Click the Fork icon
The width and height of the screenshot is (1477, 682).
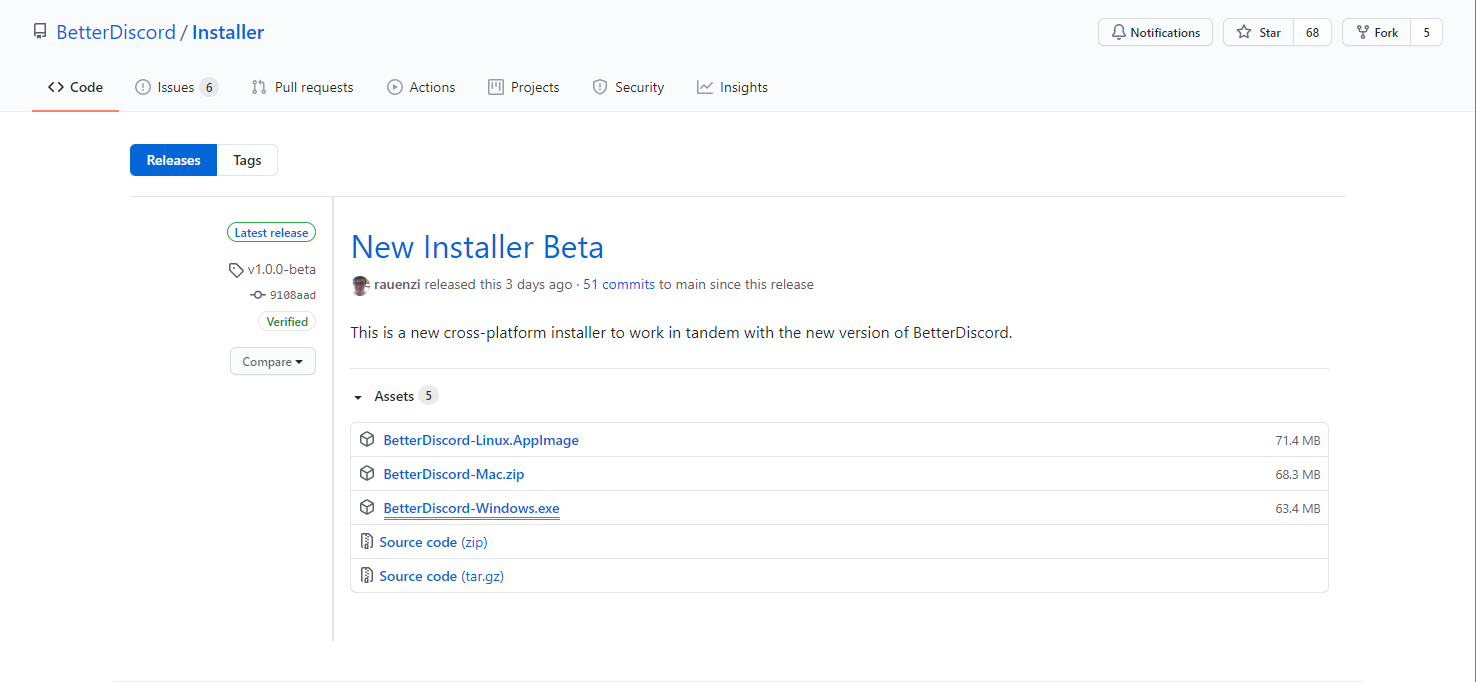[1362, 32]
